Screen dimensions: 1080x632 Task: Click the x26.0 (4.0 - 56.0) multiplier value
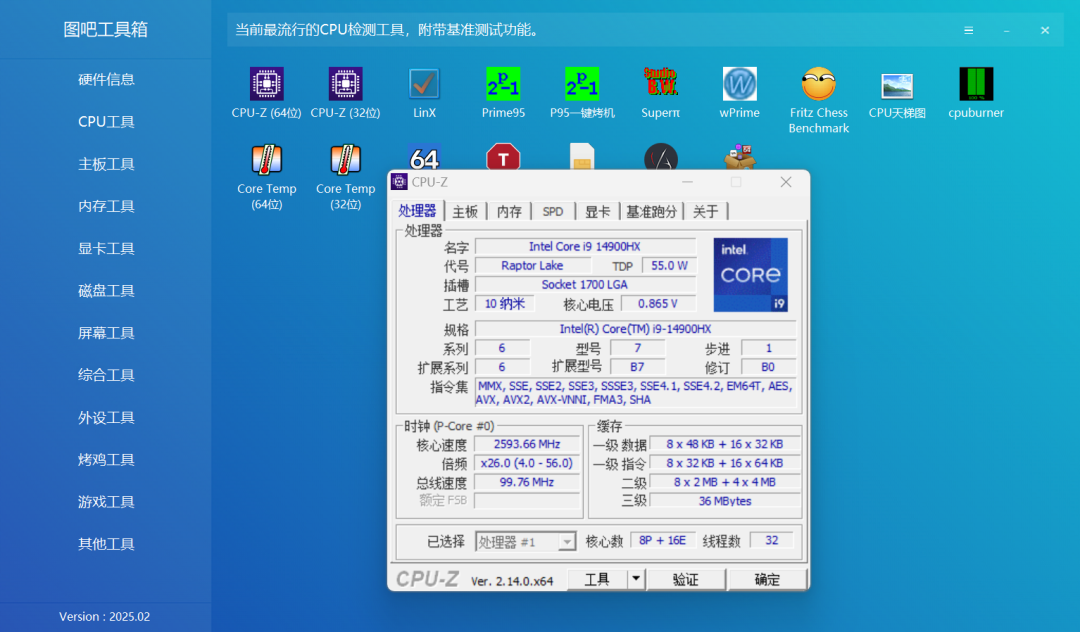point(527,463)
